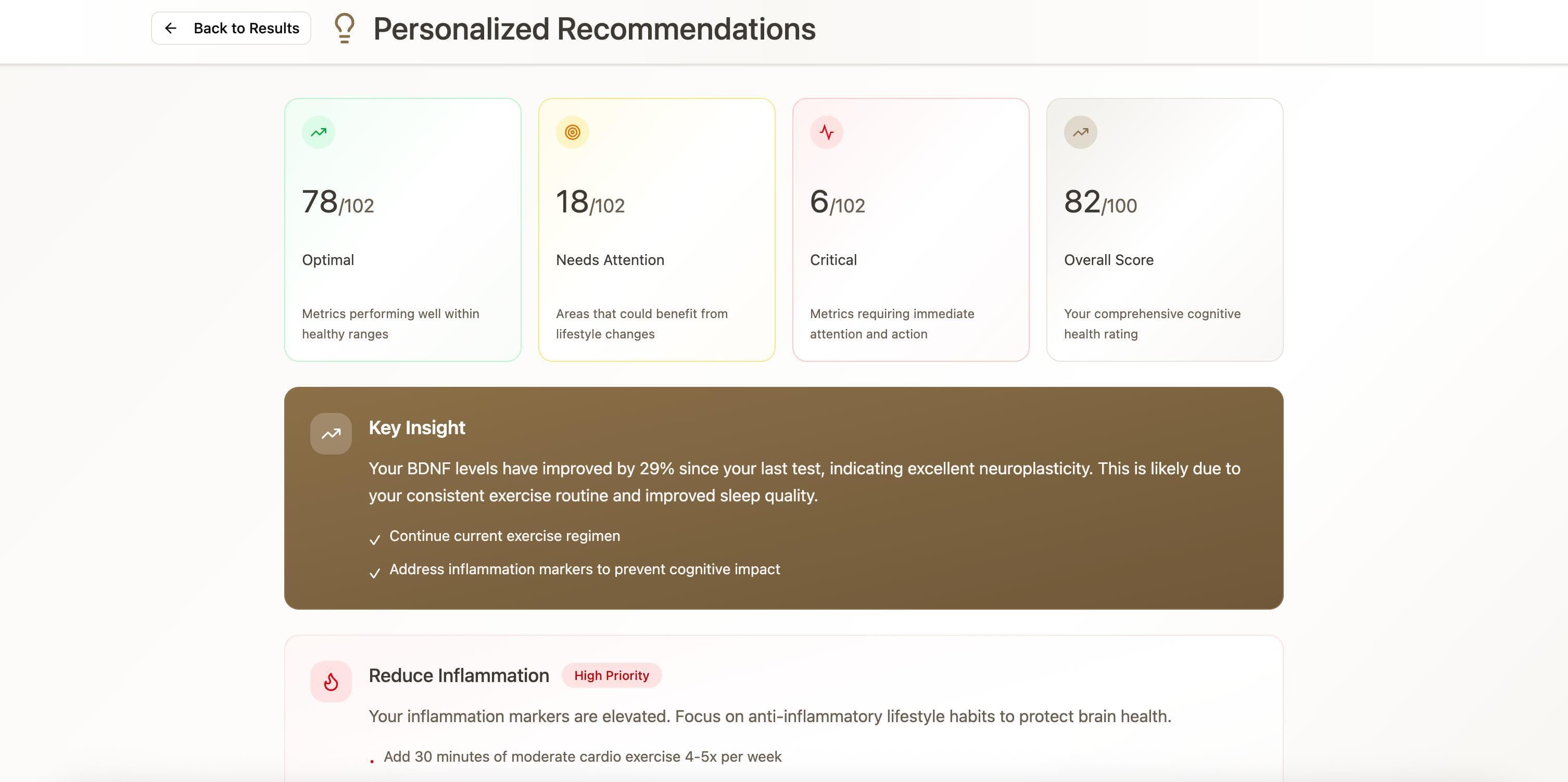Select the green trending-up icon on the Optimal card
Viewport: 1568px width, 782px height.
pos(318,131)
